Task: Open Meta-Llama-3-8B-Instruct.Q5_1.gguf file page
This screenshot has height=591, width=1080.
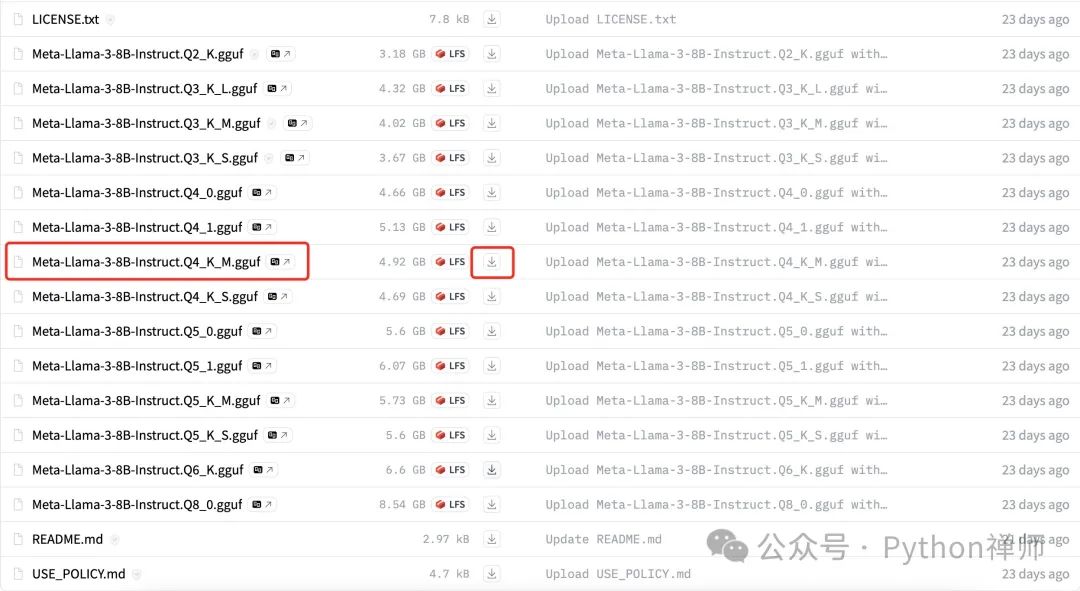Action: (x=137, y=366)
